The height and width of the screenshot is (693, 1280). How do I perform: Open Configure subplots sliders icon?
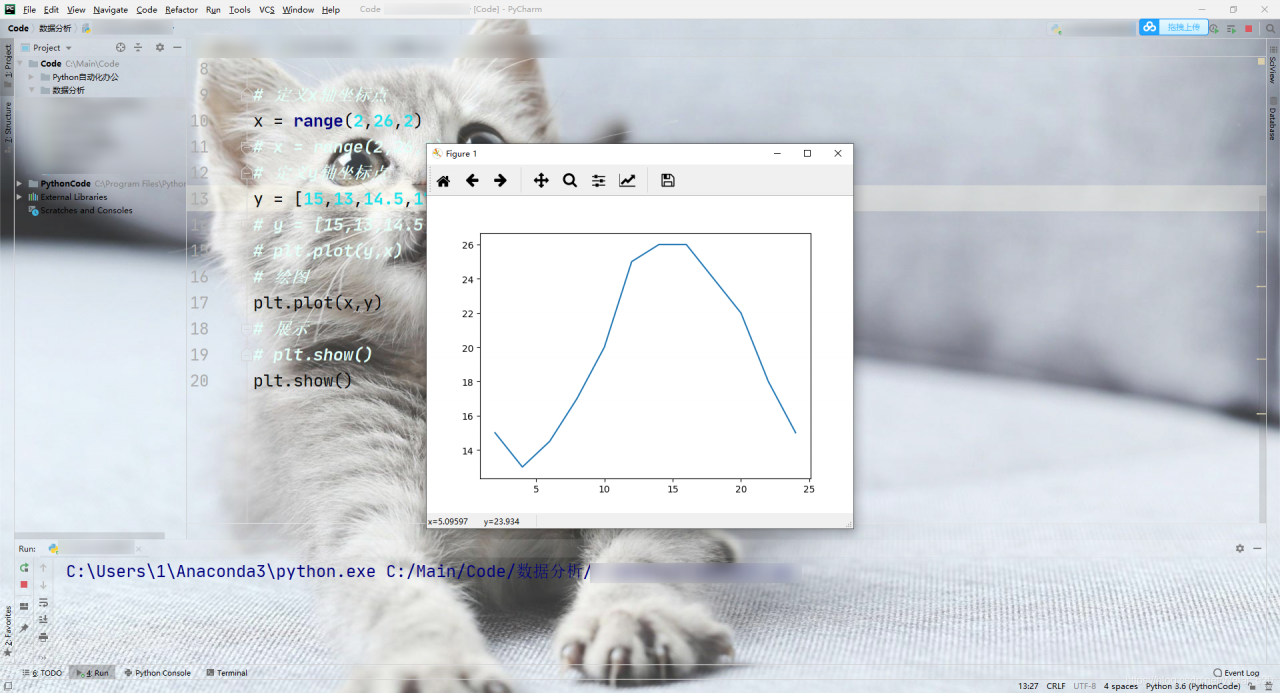[598, 181]
